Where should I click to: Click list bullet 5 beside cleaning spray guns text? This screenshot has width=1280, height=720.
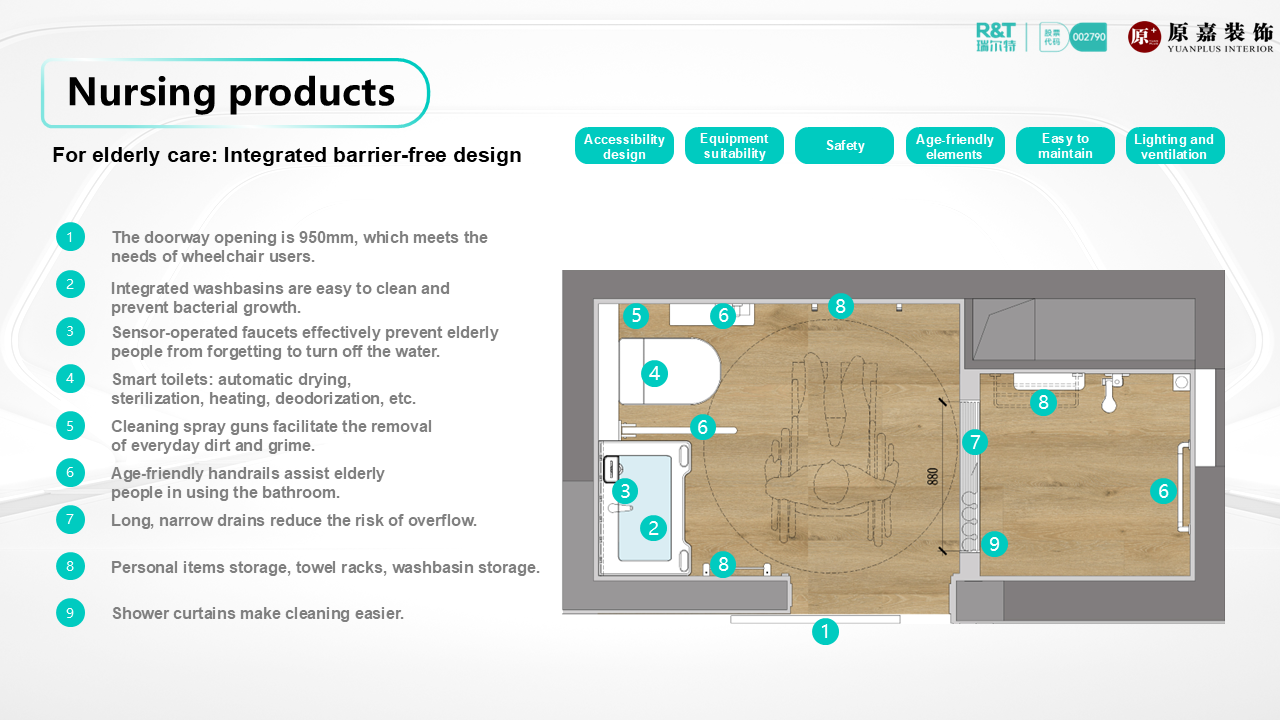point(70,426)
